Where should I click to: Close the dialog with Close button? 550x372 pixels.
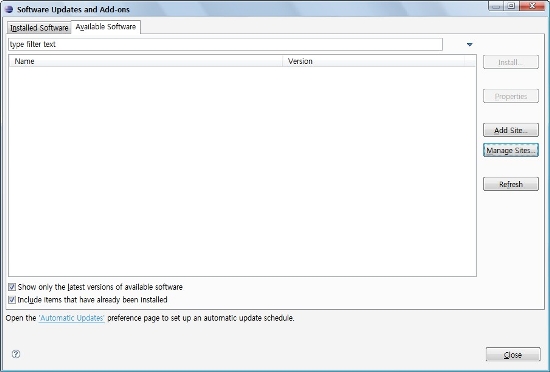click(x=513, y=355)
